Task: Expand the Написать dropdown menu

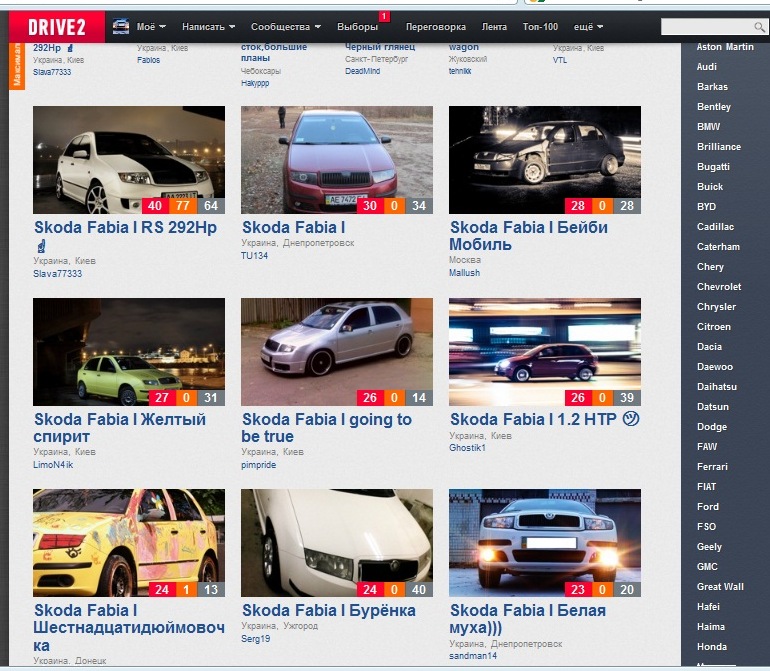Action: pos(209,27)
